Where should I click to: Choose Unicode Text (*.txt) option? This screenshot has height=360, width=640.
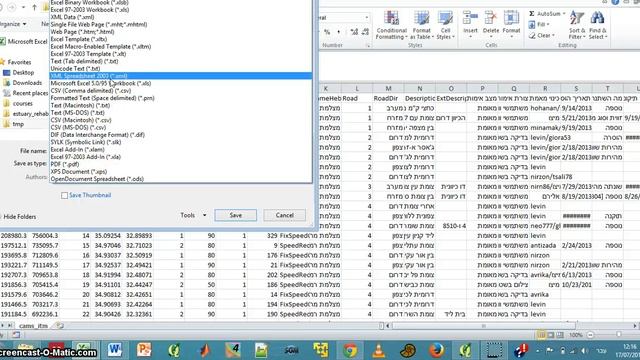tap(75, 69)
